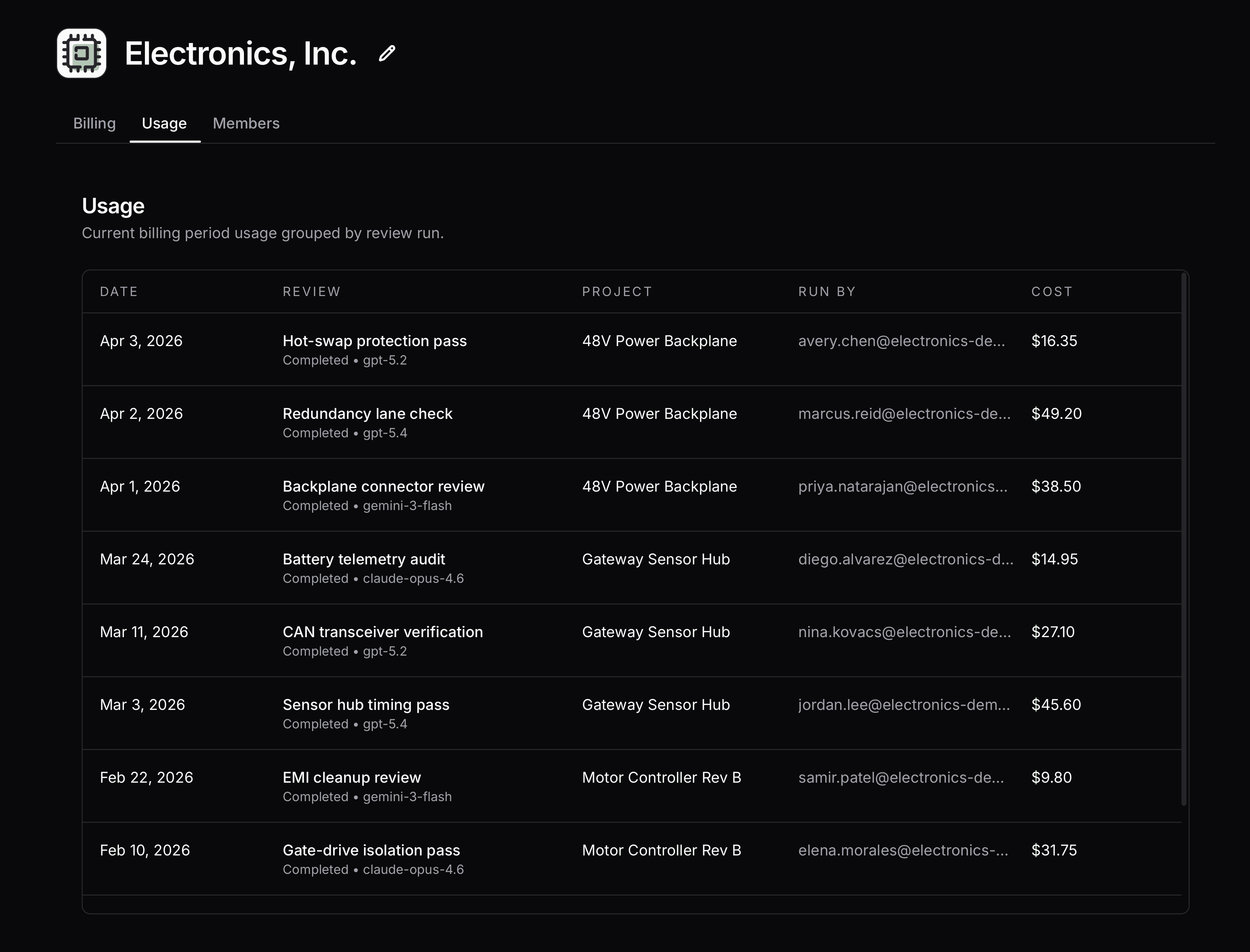Select the CAN transceiver verification row
The image size is (1250, 952).
[x=383, y=632]
